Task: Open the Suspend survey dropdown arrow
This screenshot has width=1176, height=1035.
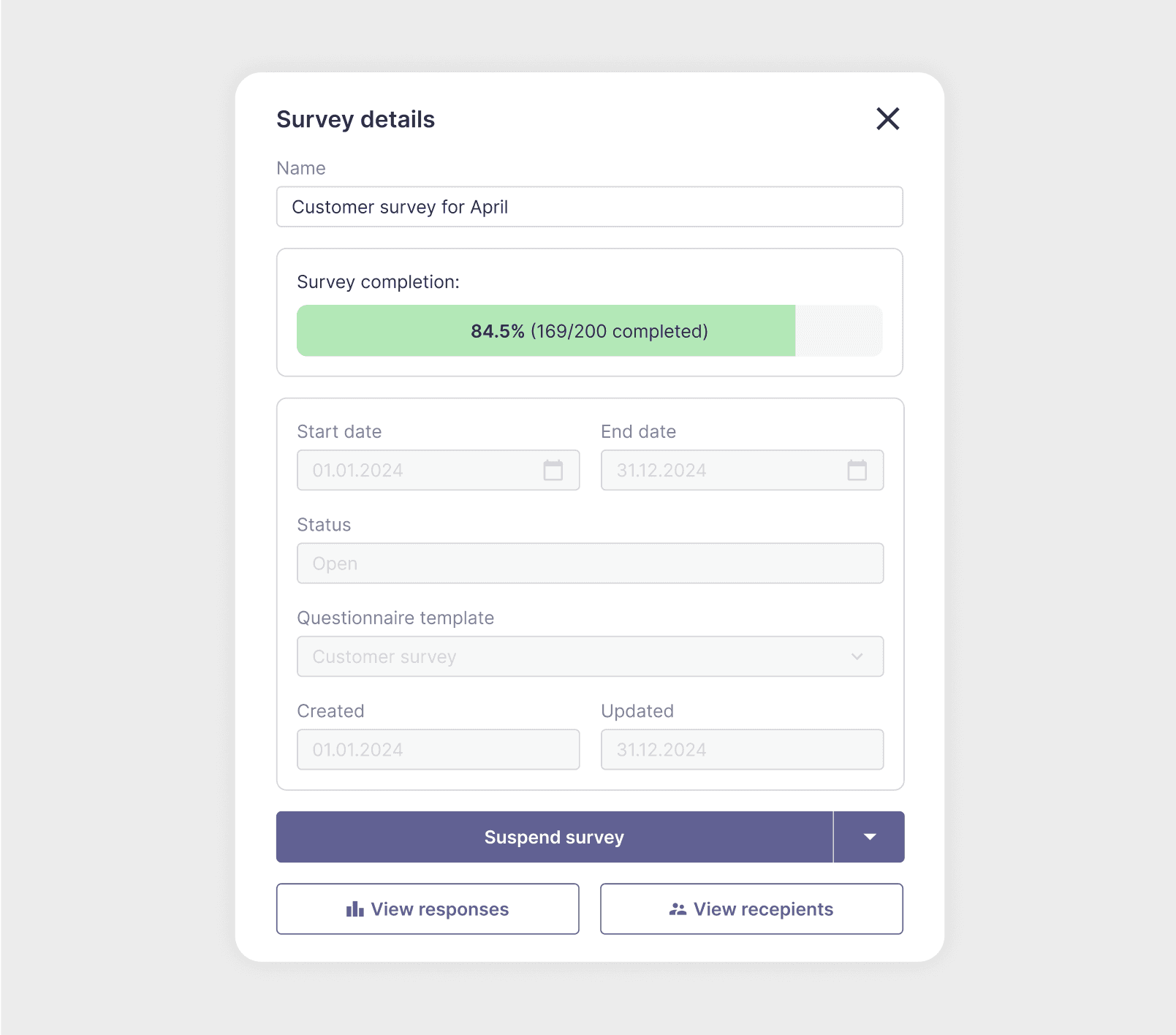Action: click(x=869, y=837)
